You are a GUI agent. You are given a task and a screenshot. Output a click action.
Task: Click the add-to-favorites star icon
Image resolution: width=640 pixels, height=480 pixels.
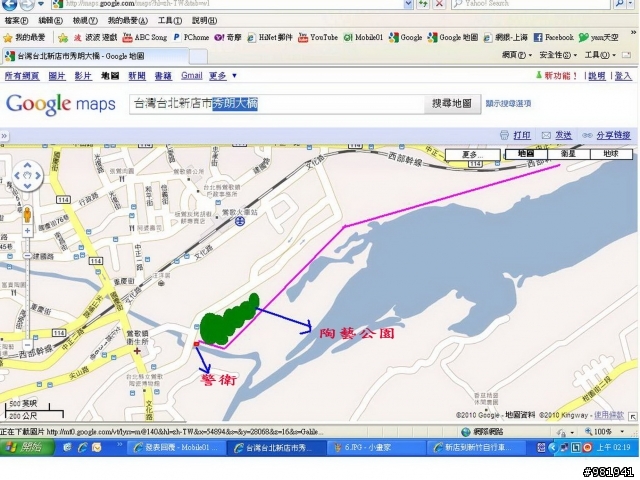tap(63, 38)
